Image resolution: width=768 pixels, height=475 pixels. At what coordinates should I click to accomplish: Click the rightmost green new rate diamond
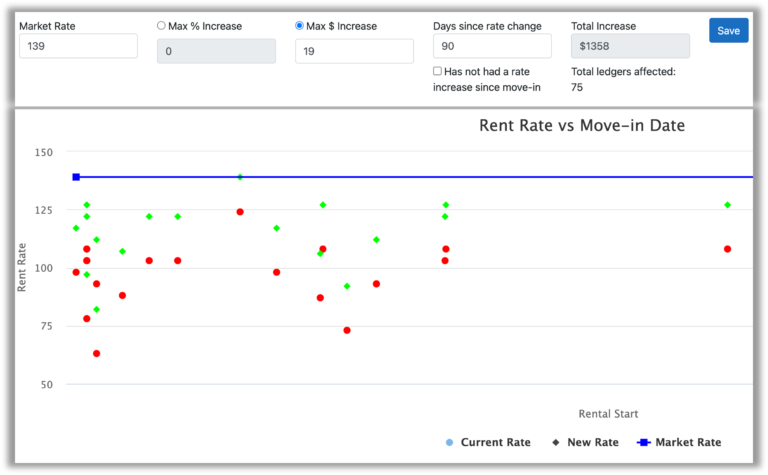click(727, 205)
